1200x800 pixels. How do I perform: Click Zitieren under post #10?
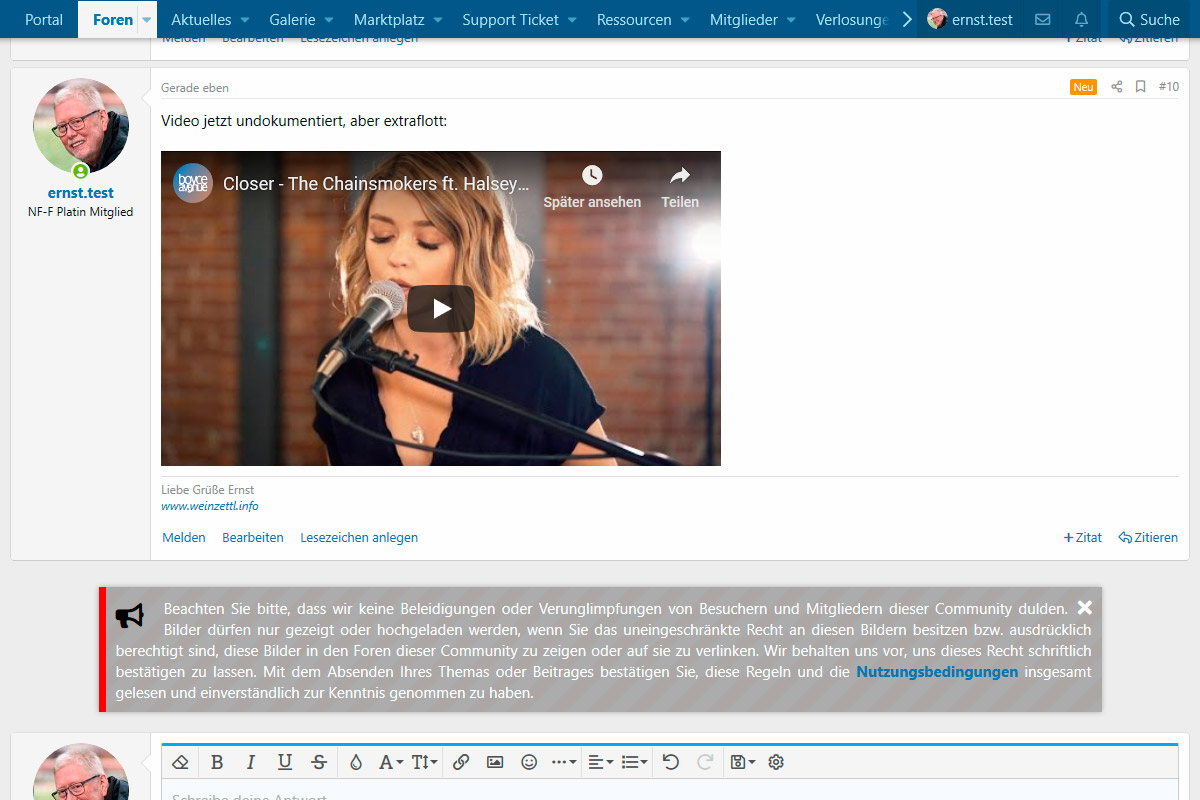click(1148, 537)
